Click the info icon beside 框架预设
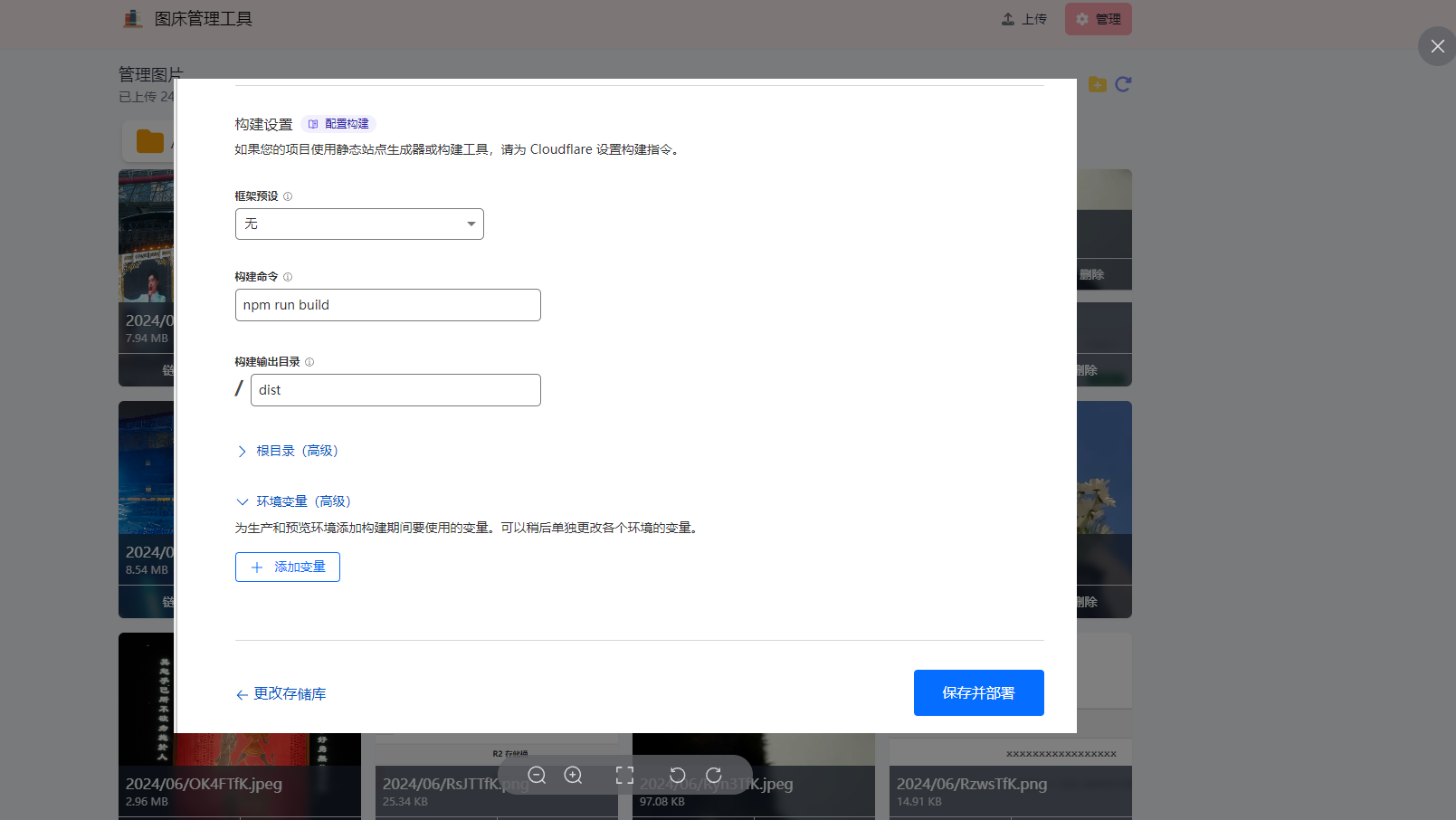The height and width of the screenshot is (820, 1456). point(288,196)
